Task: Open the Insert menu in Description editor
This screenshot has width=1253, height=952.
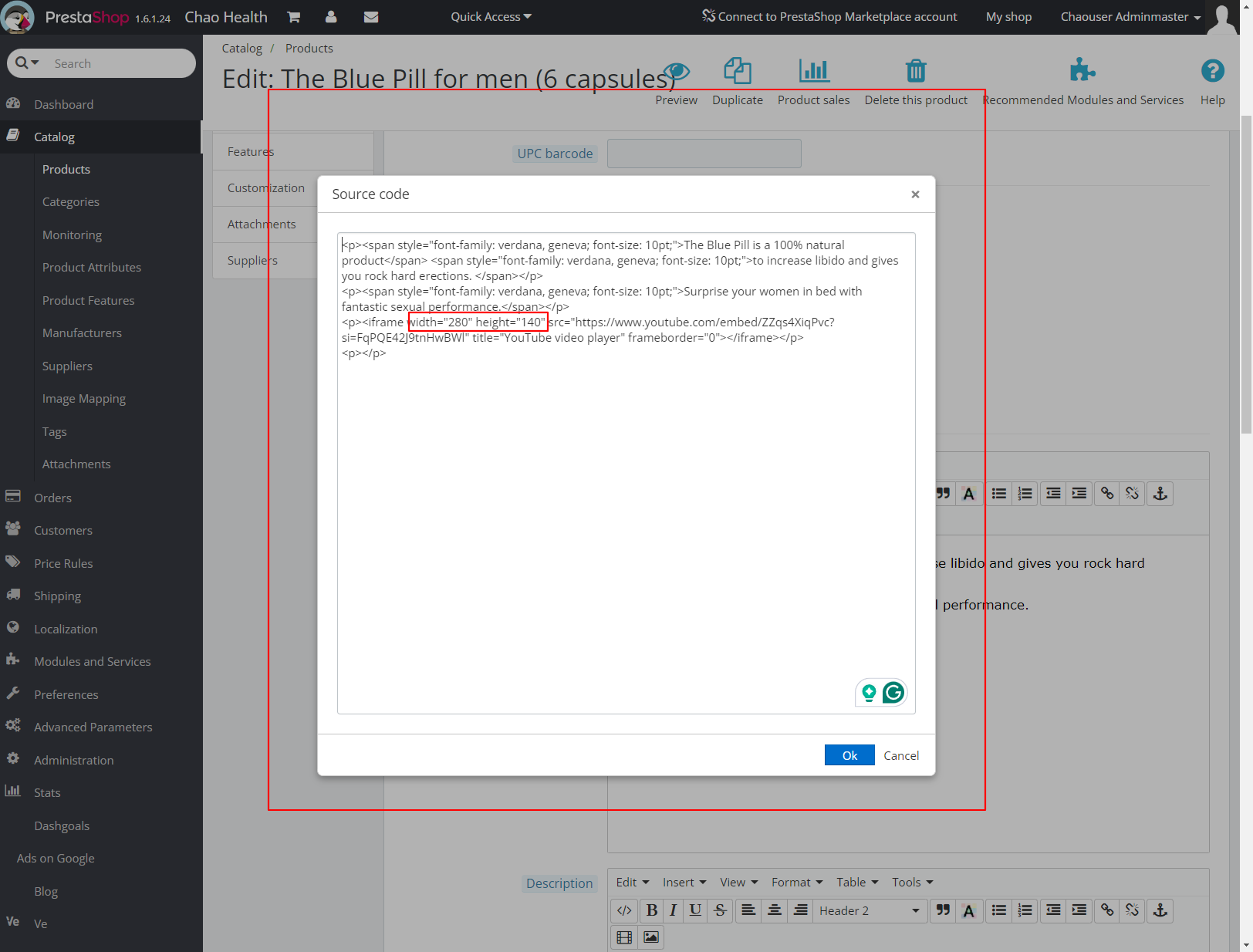Action: 684,883
